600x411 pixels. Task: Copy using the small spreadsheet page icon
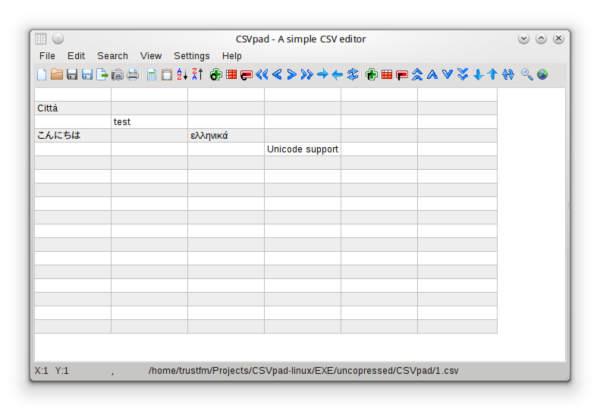pyautogui.click(x=152, y=74)
